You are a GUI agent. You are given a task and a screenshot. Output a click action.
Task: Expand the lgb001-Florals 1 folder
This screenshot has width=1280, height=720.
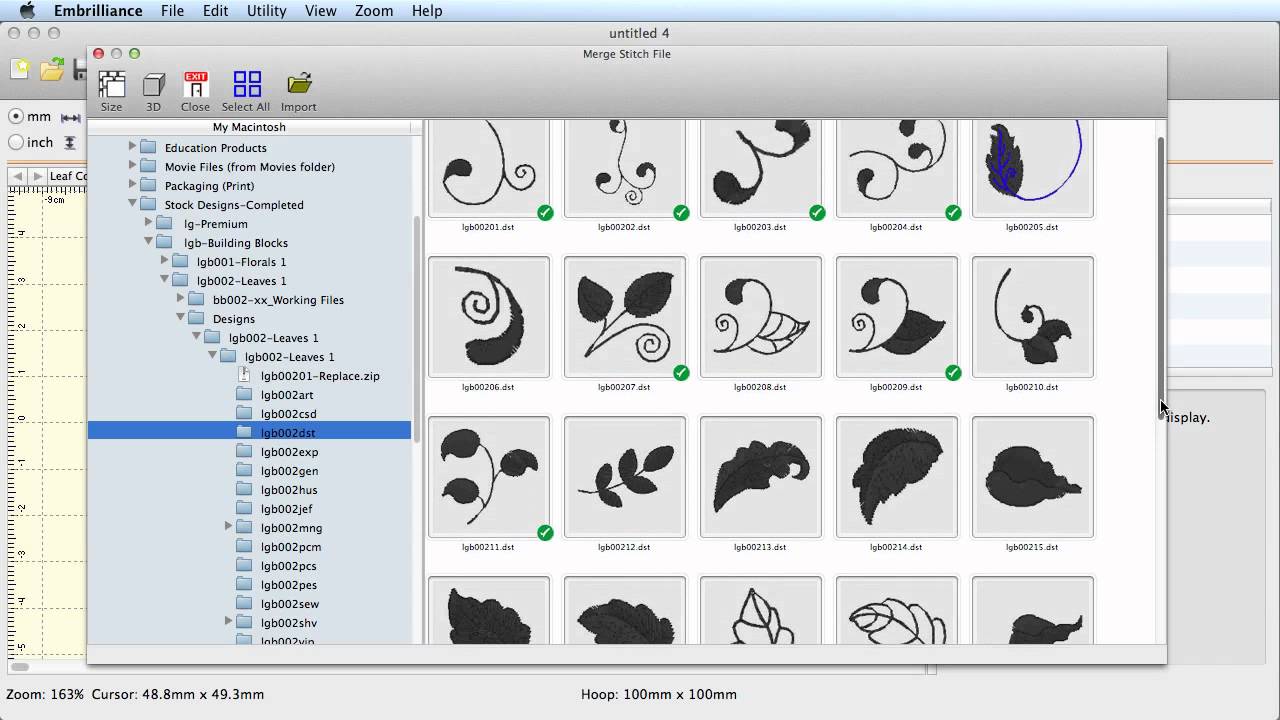pos(164,261)
